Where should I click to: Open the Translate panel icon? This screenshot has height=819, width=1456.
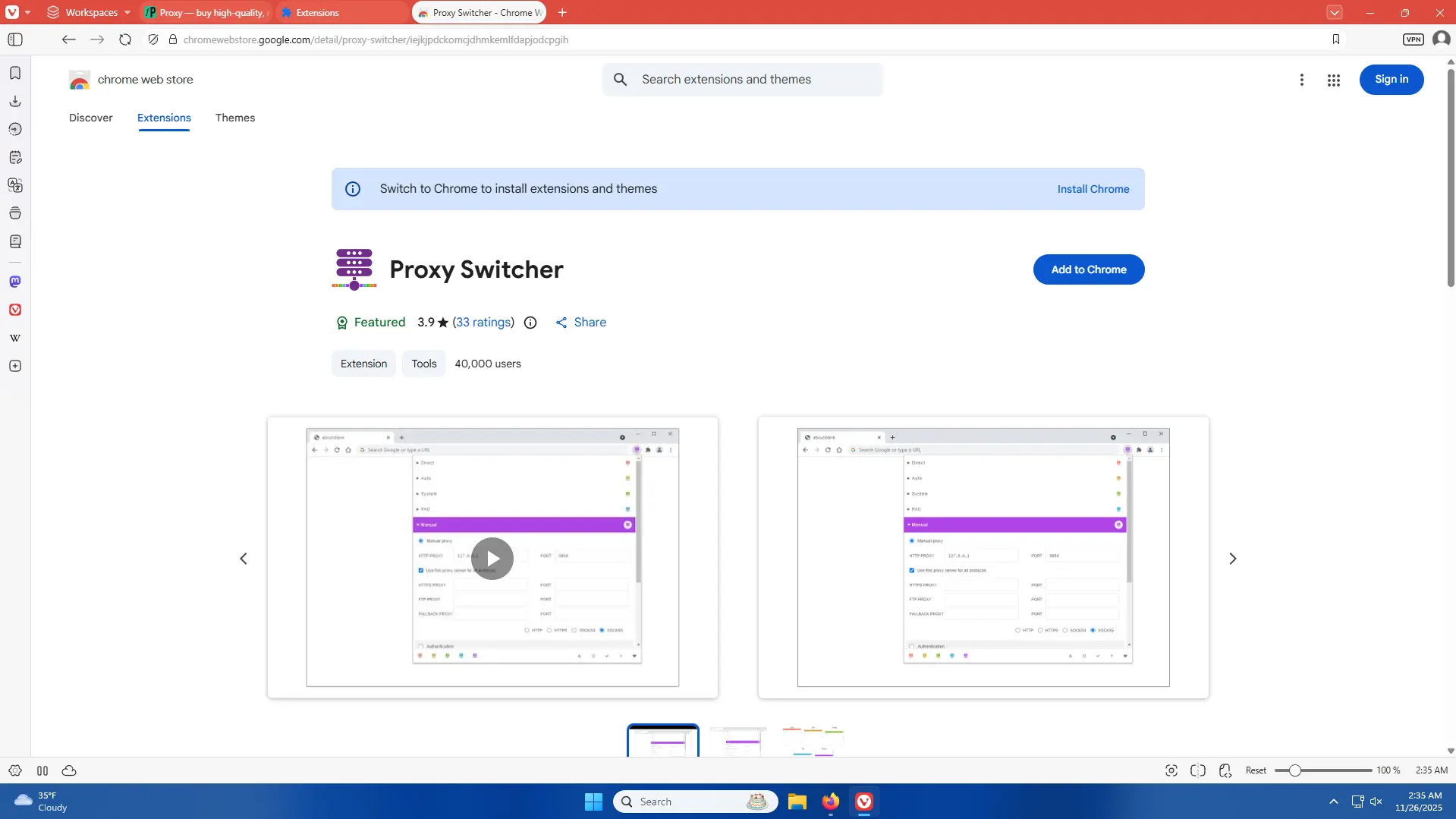(15, 185)
